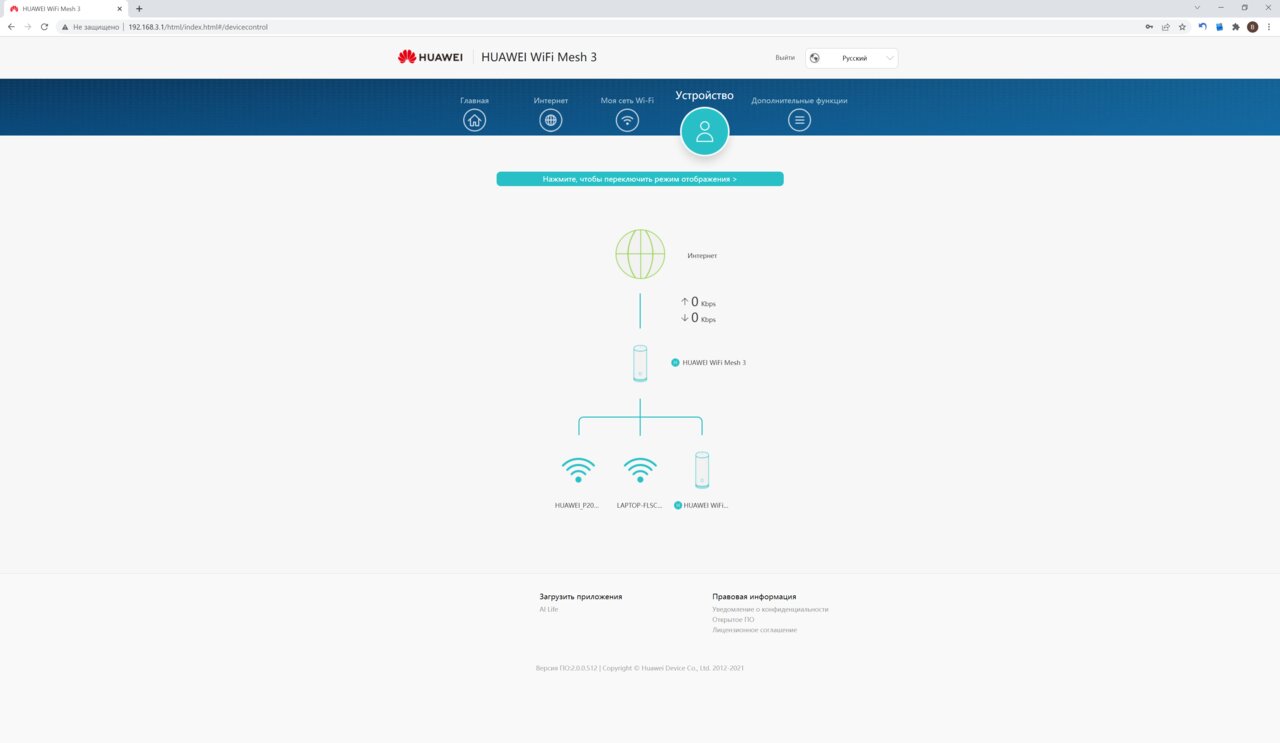
Task: Select the LAPTOP-FLSC Wi-Fi device icon
Action: tap(640, 470)
